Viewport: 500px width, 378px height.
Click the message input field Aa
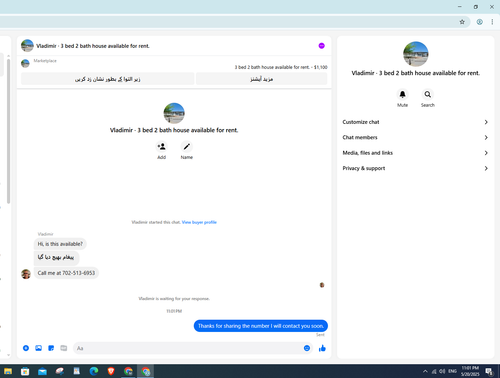pos(188,348)
